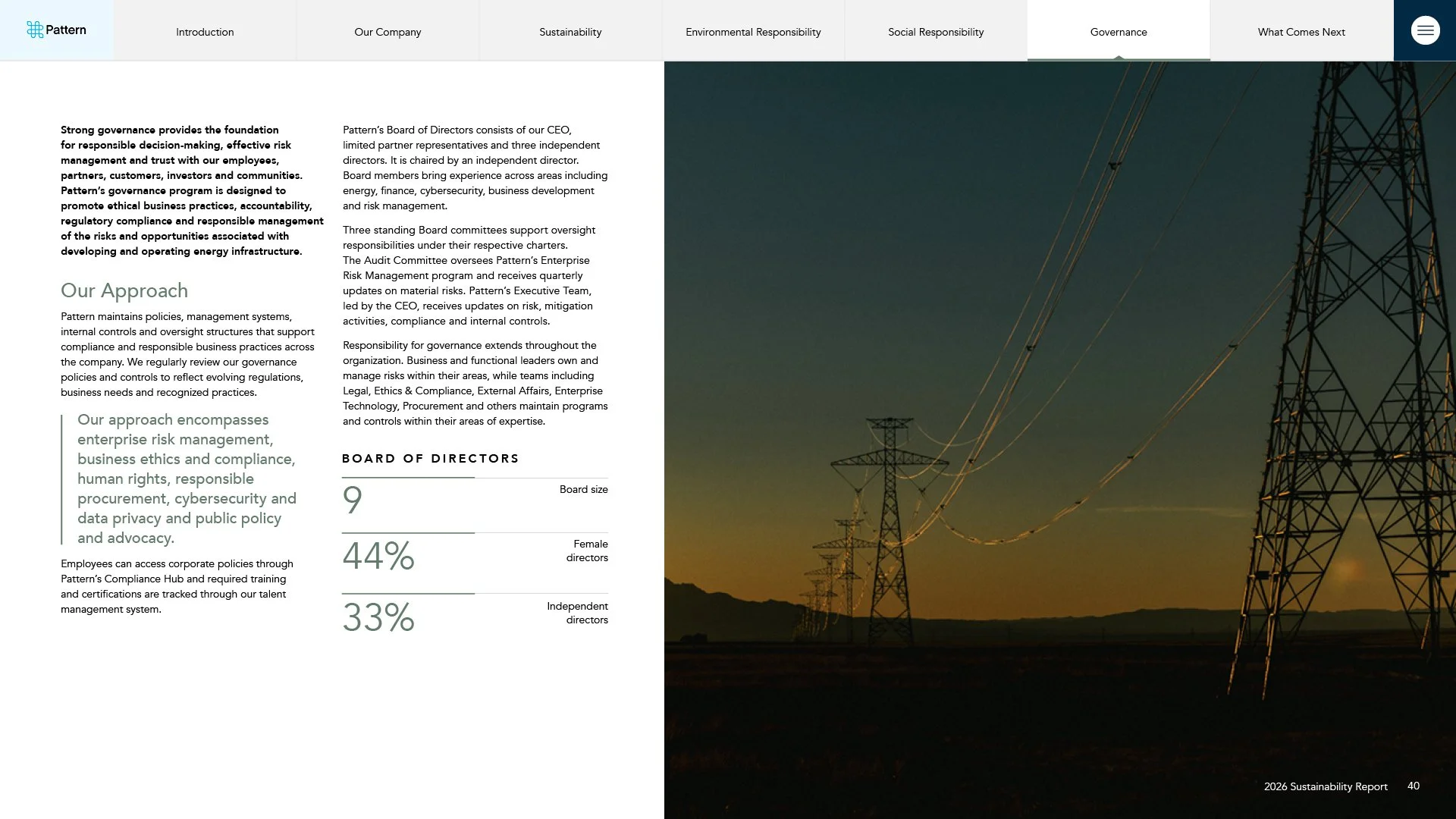Click page number 40
Viewport: 1456px width, 819px height.
click(1414, 786)
